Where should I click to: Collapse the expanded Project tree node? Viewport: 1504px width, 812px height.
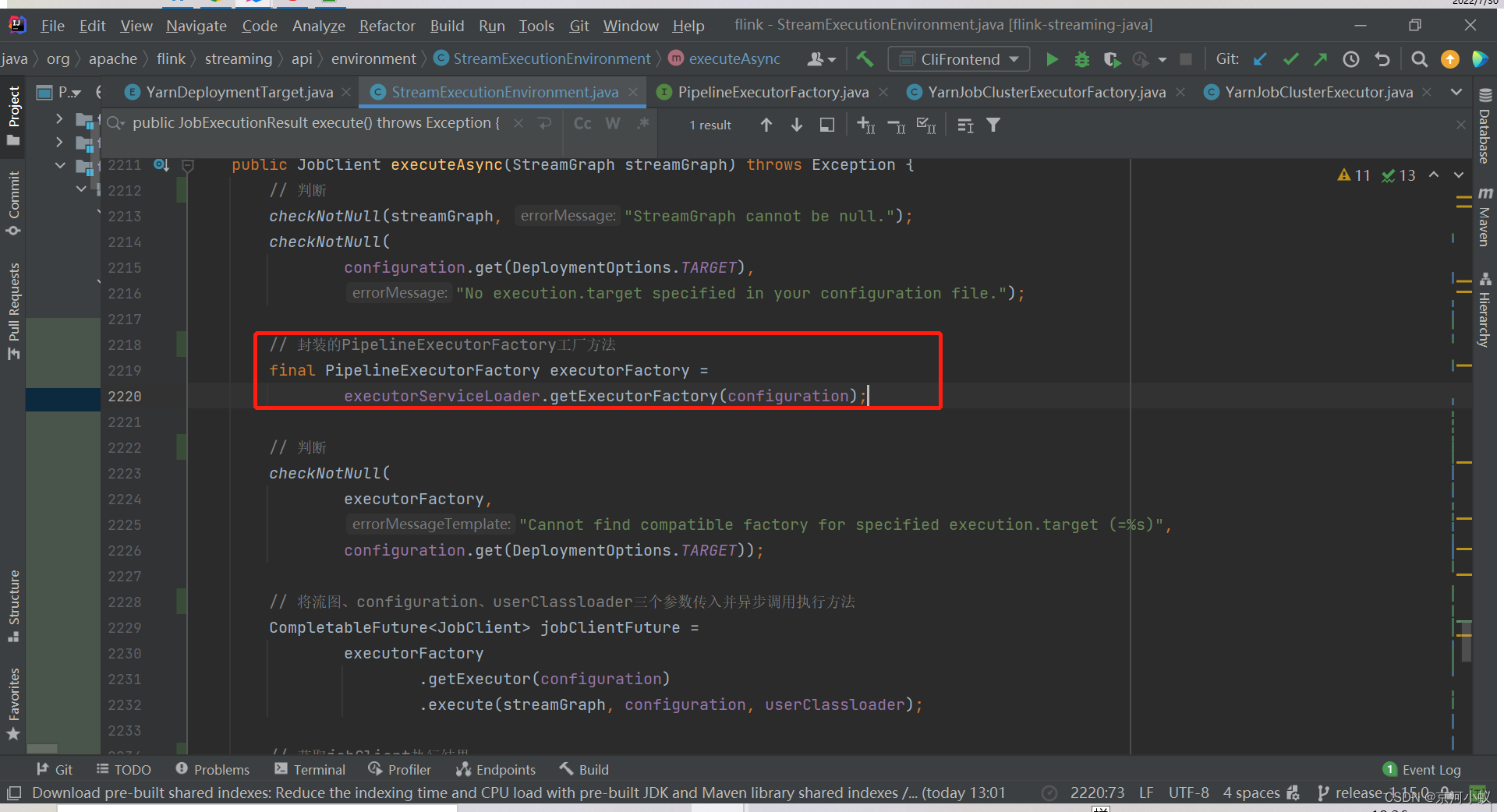click(x=60, y=165)
